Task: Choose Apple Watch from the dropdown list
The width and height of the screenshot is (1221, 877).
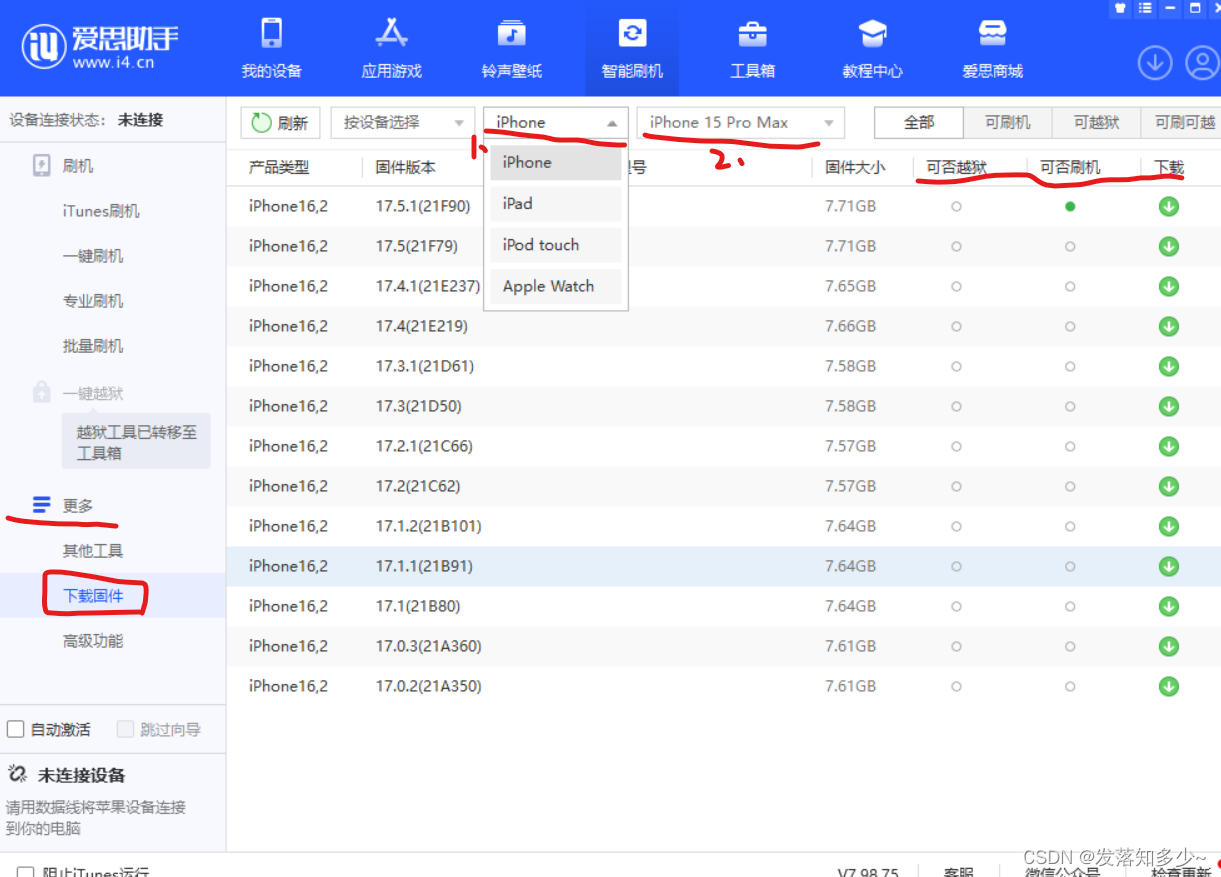Action: tap(556, 286)
